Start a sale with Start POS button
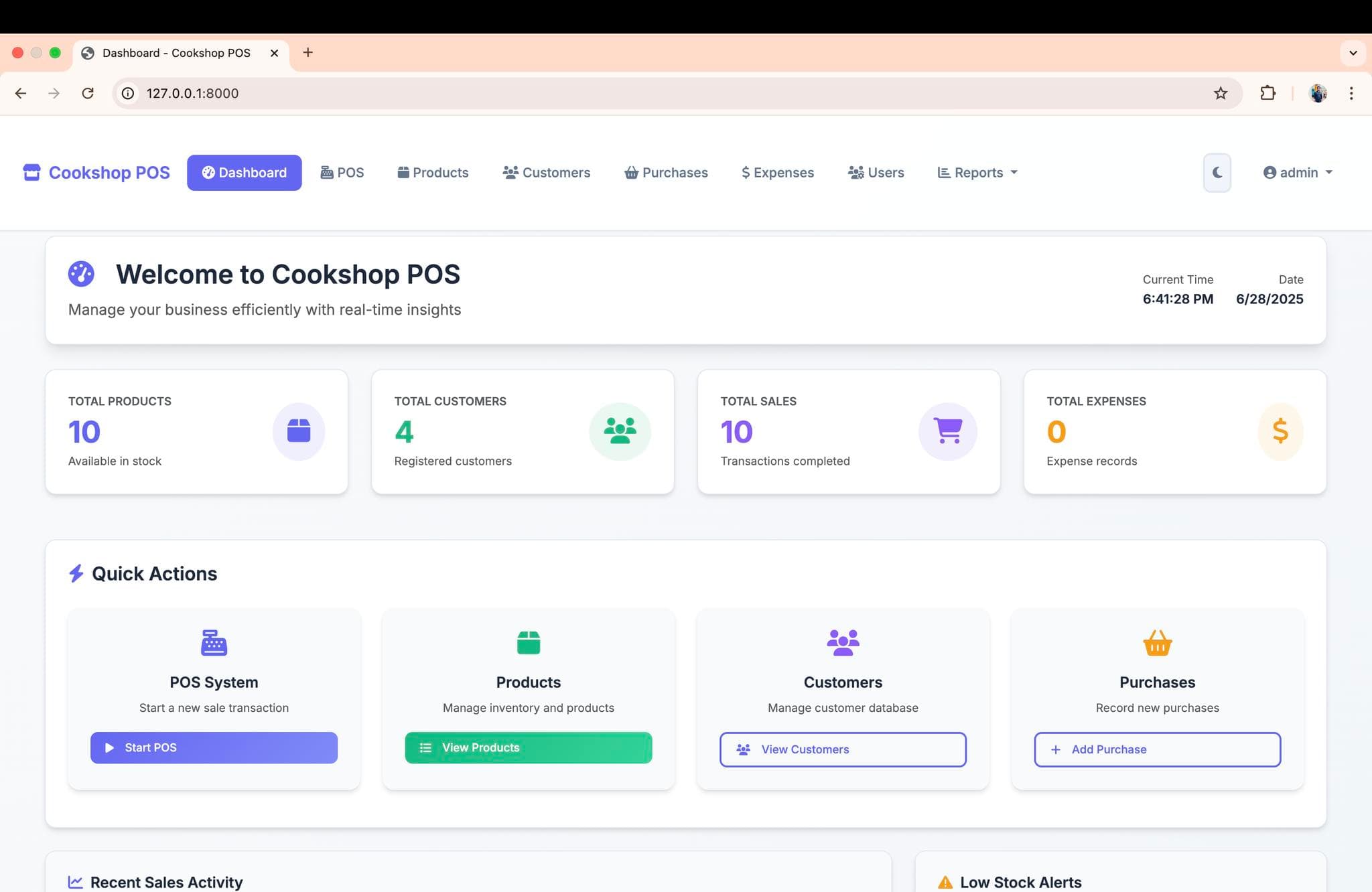 click(x=214, y=748)
